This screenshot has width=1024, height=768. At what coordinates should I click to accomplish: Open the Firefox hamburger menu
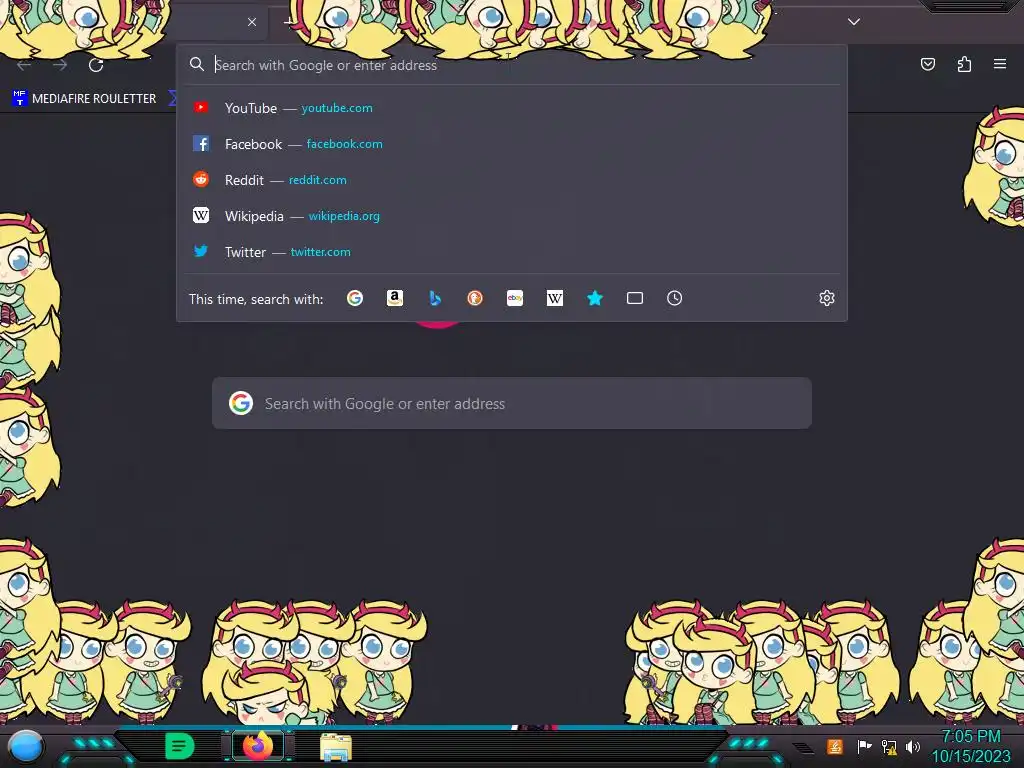click(1000, 64)
